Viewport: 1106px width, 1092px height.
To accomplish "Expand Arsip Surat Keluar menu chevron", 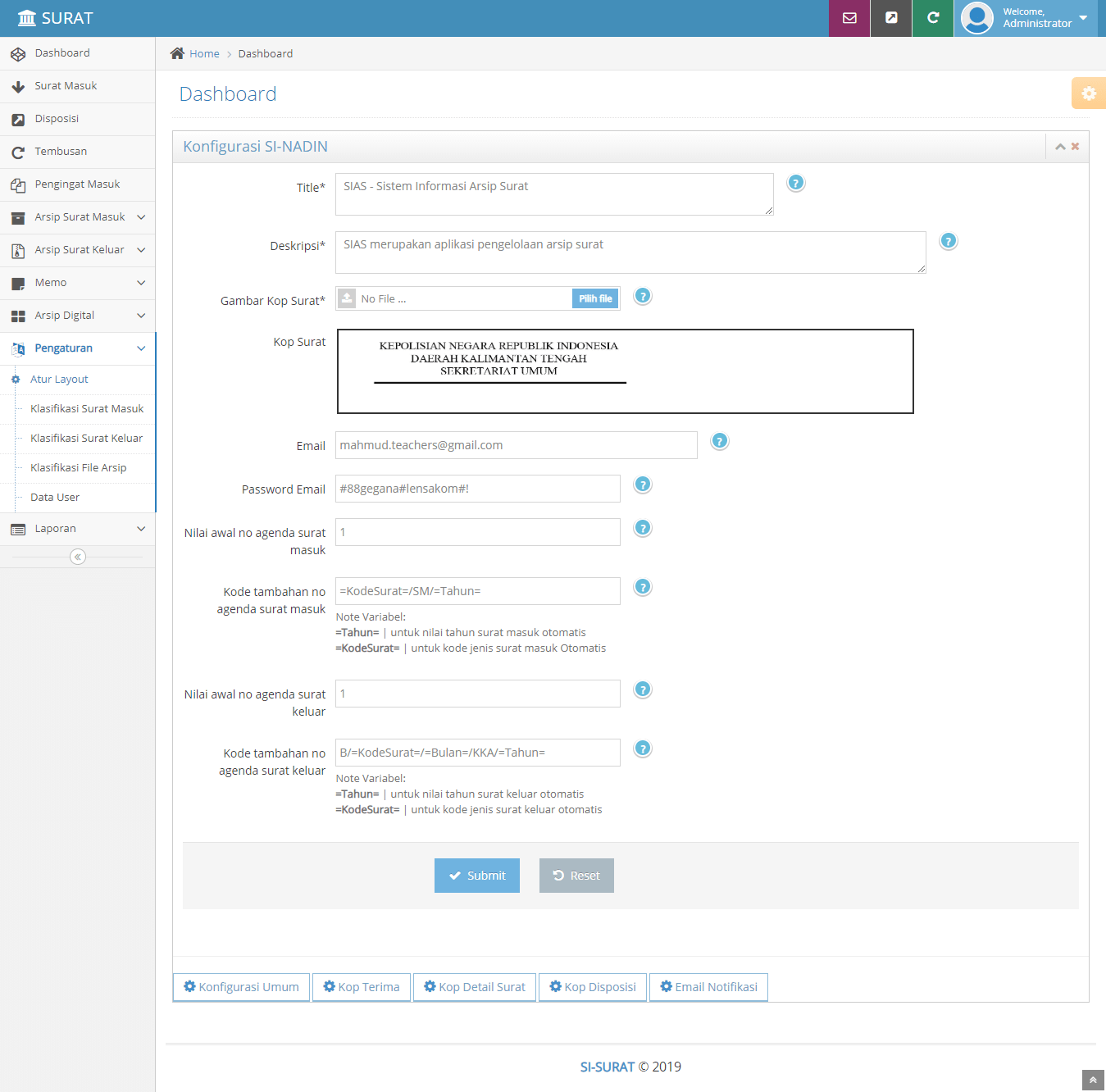I will (141, 250).
